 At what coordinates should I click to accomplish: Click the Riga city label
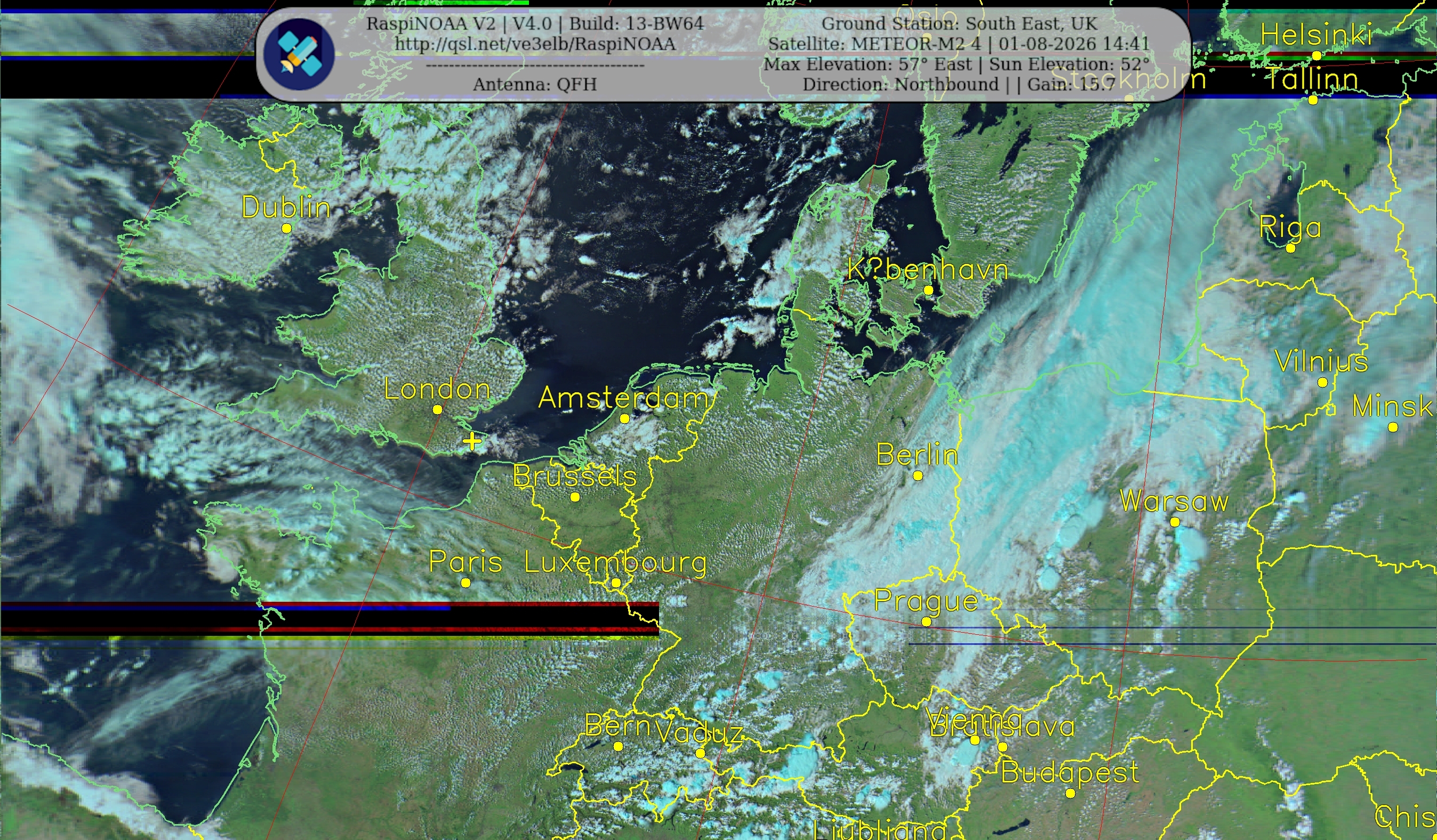(x=1290, y=228)
